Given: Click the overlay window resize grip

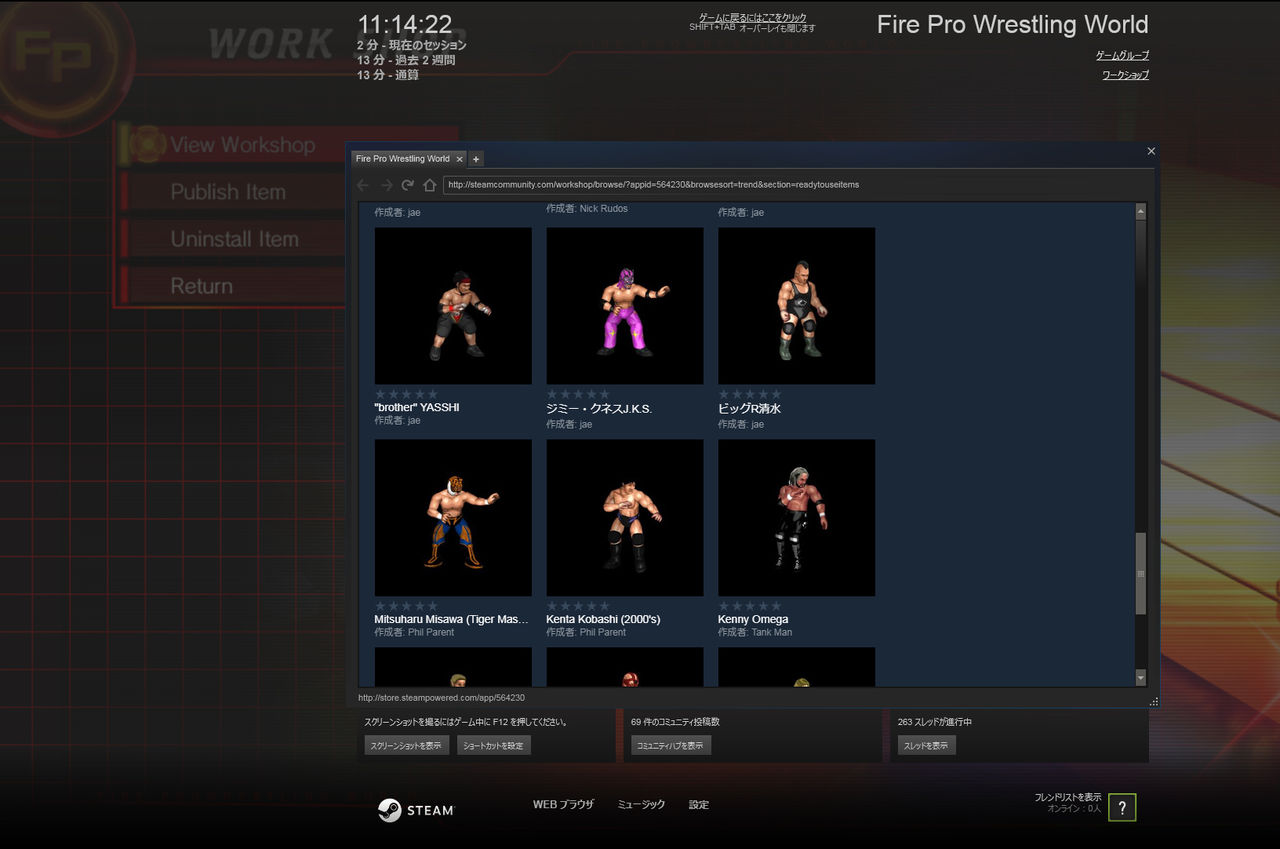Looking at the screenshot, I should 1154,702.
